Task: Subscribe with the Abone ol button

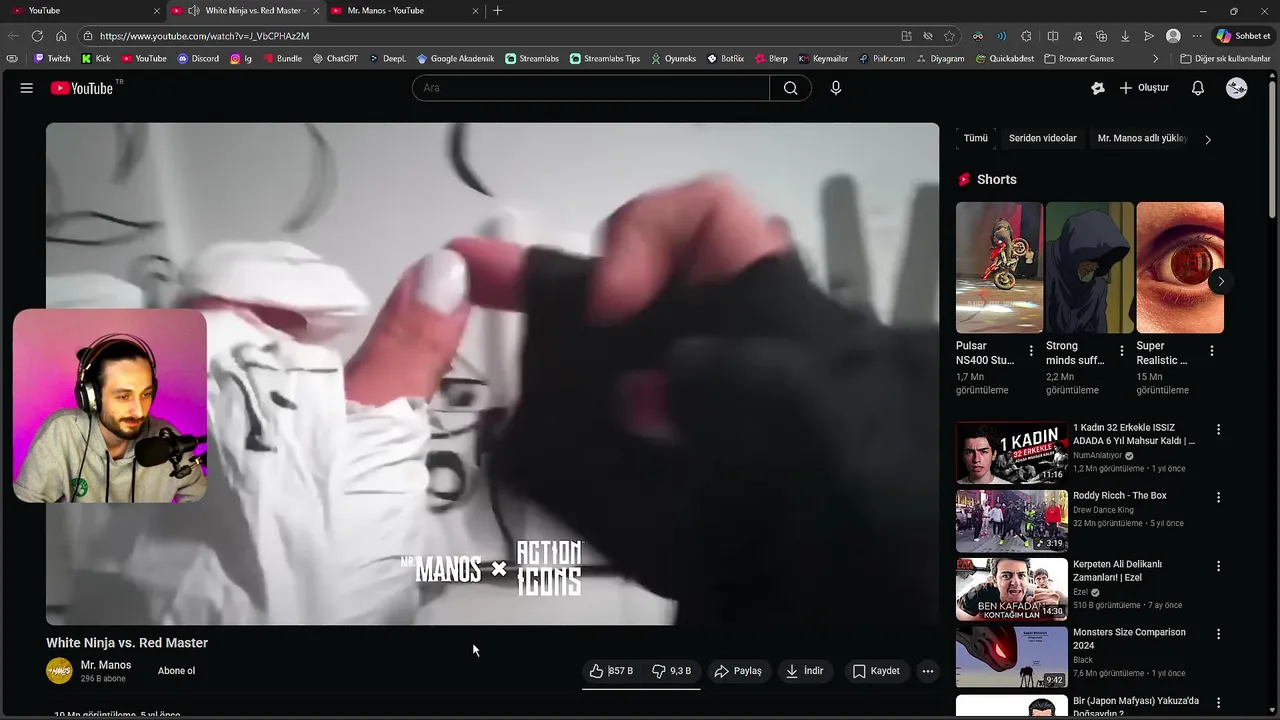Action: [176, 671]
